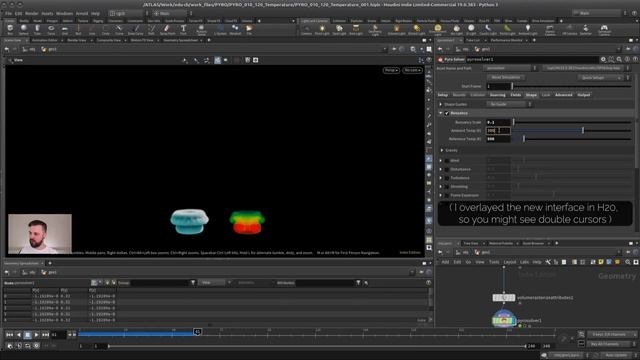Open the Render menu

point(31,13)
